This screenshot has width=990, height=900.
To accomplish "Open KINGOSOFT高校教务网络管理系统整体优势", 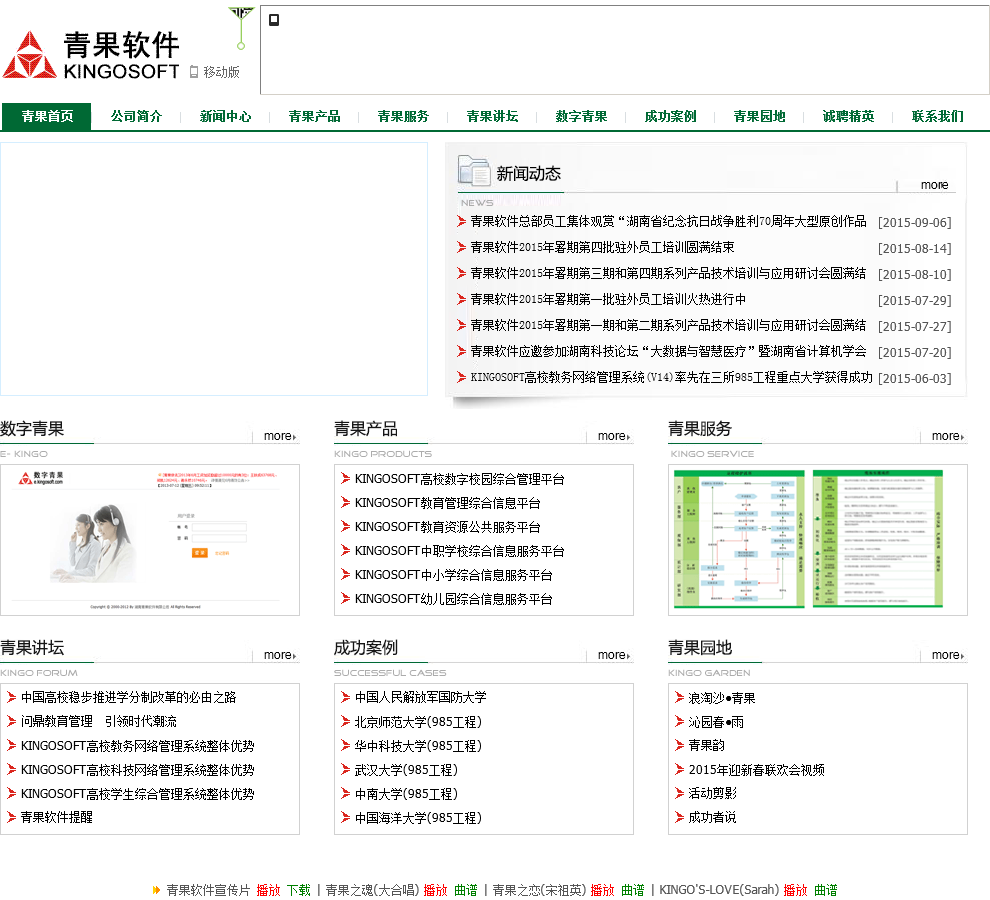I will [x=138, y=746].
